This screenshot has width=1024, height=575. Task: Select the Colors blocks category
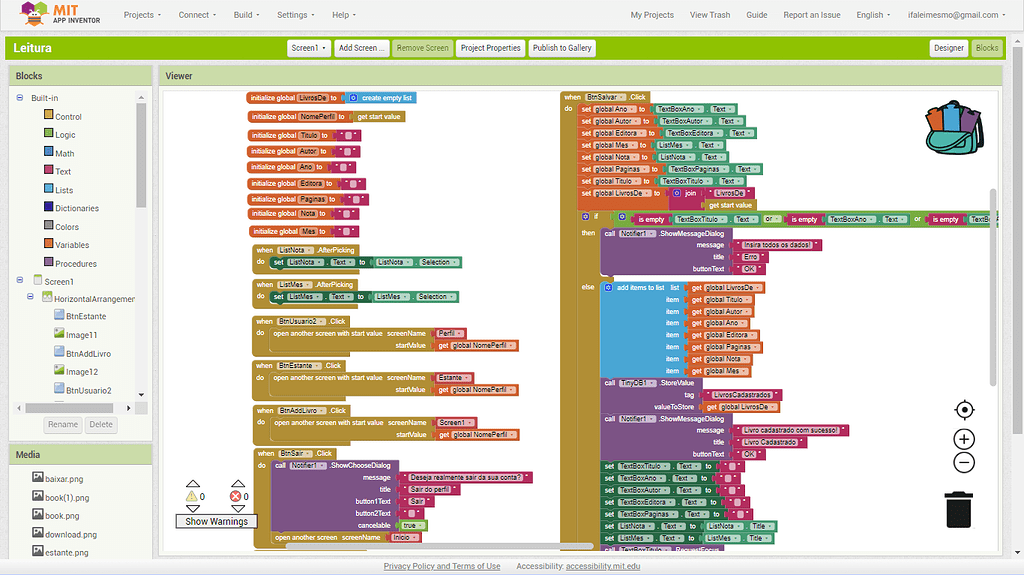[67, 227]
